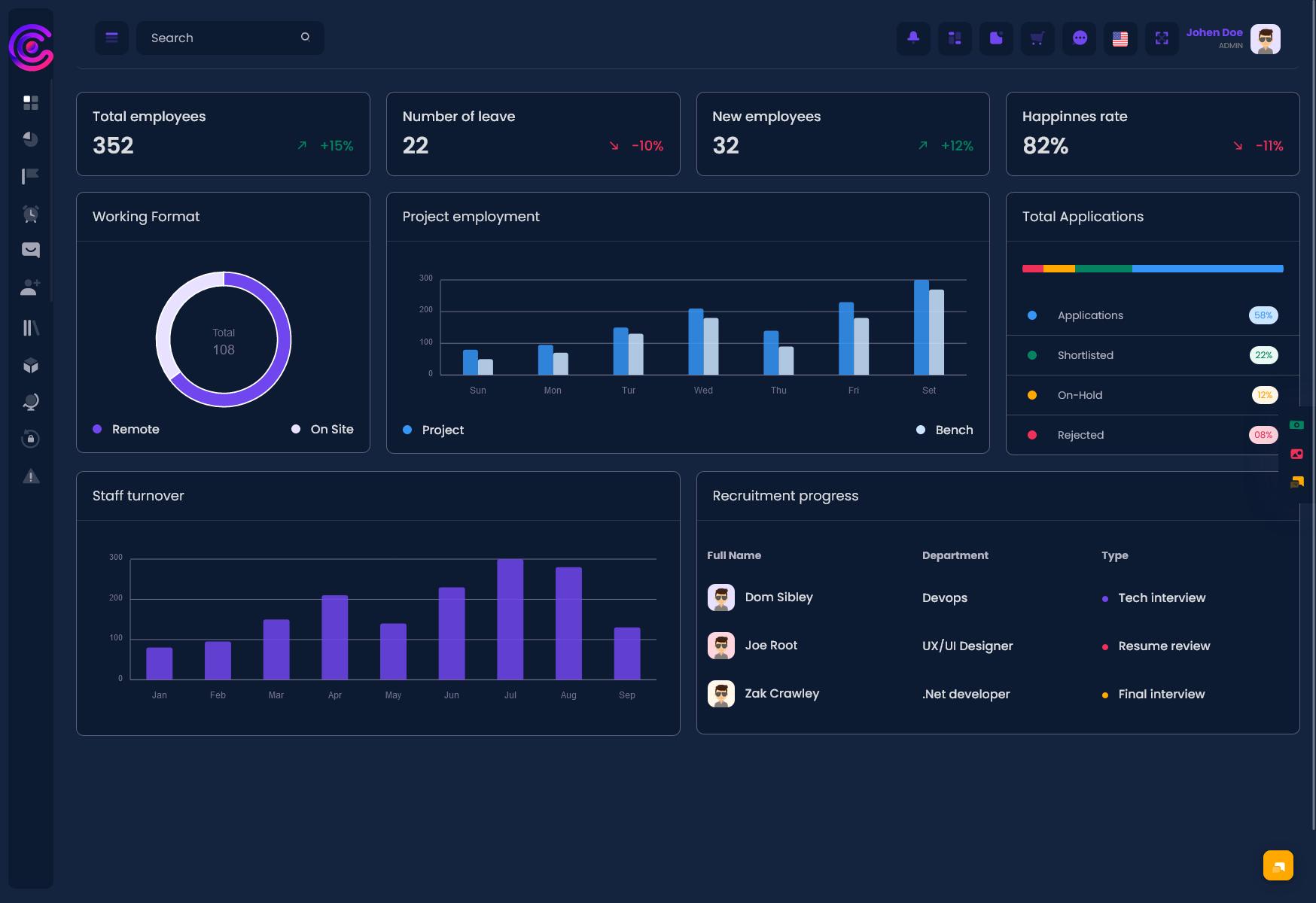
Task: Open the warning triangle sidebar icon
Action: 31,476
